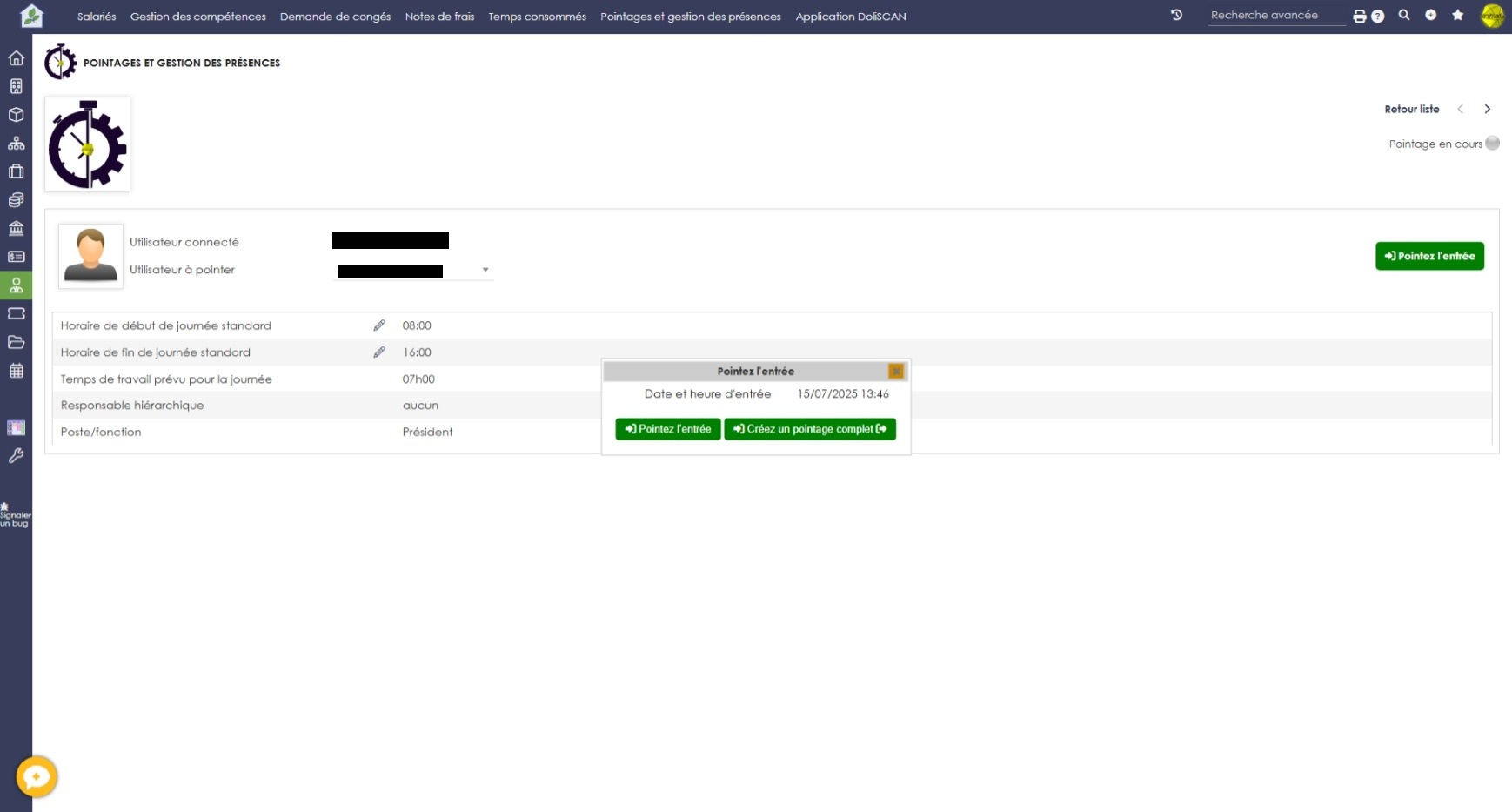Edit the Horaire de fin de journée pencil
The image size is (1512, 812).
[x=379, y=352]
